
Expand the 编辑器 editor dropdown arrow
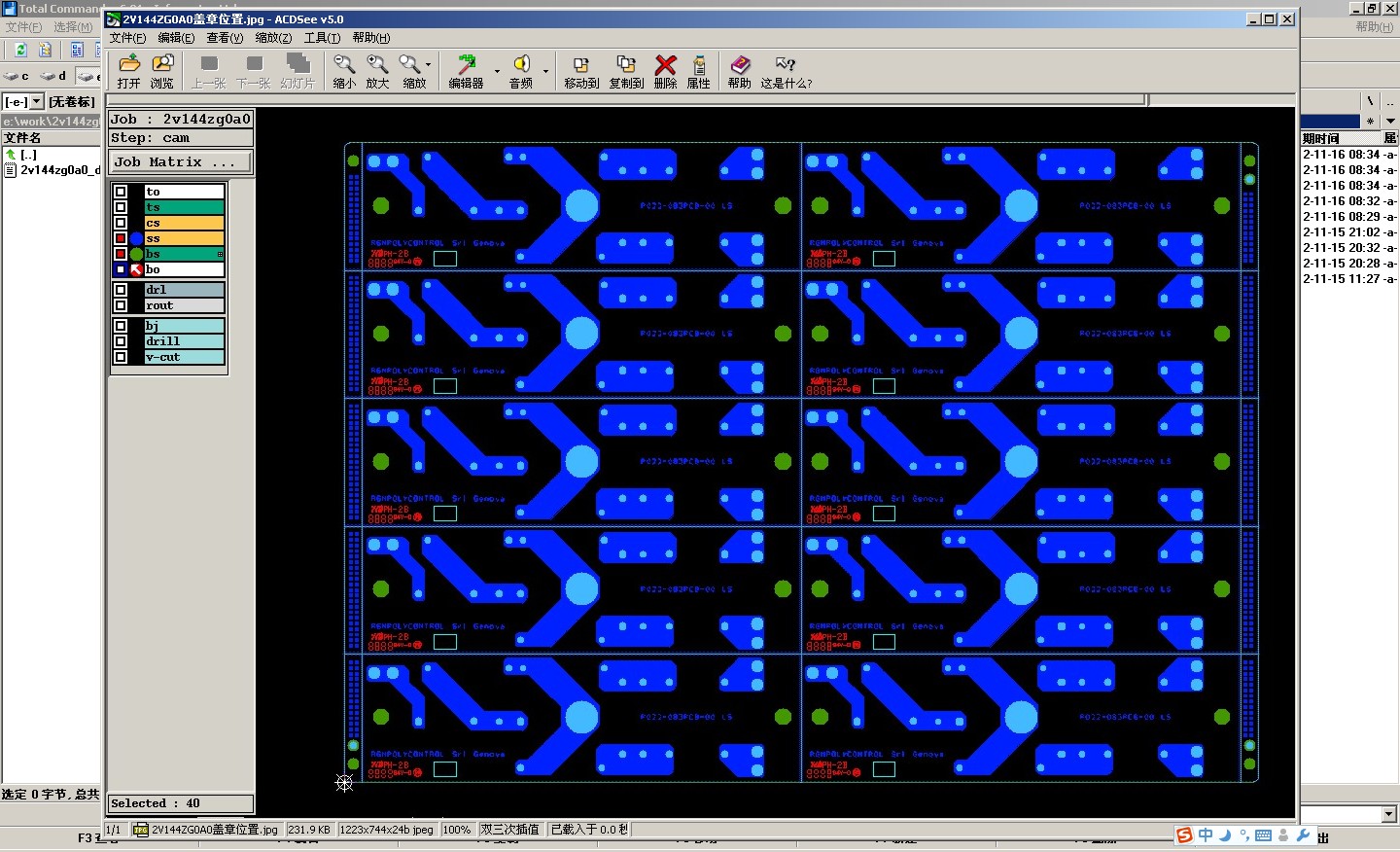point(497,71)
